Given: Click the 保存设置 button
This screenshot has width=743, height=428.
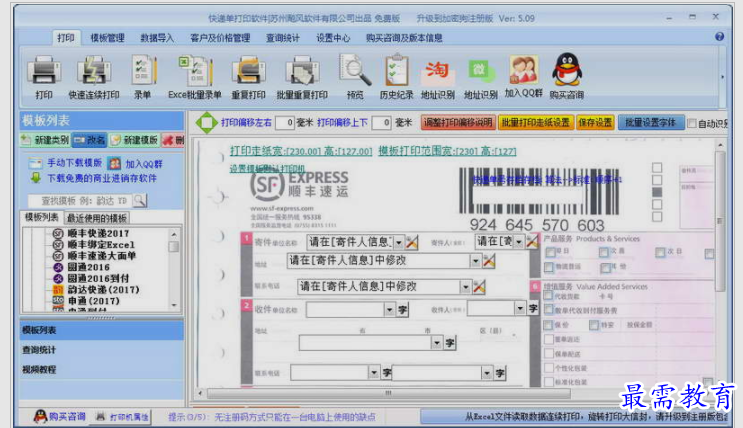Looking at the screenshot, I should (595, 123).
